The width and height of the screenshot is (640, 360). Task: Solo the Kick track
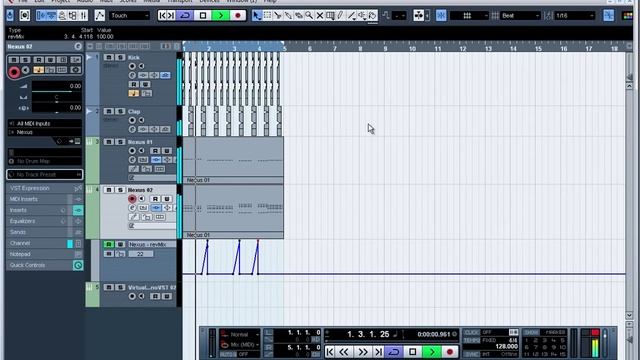pos(120,57)
